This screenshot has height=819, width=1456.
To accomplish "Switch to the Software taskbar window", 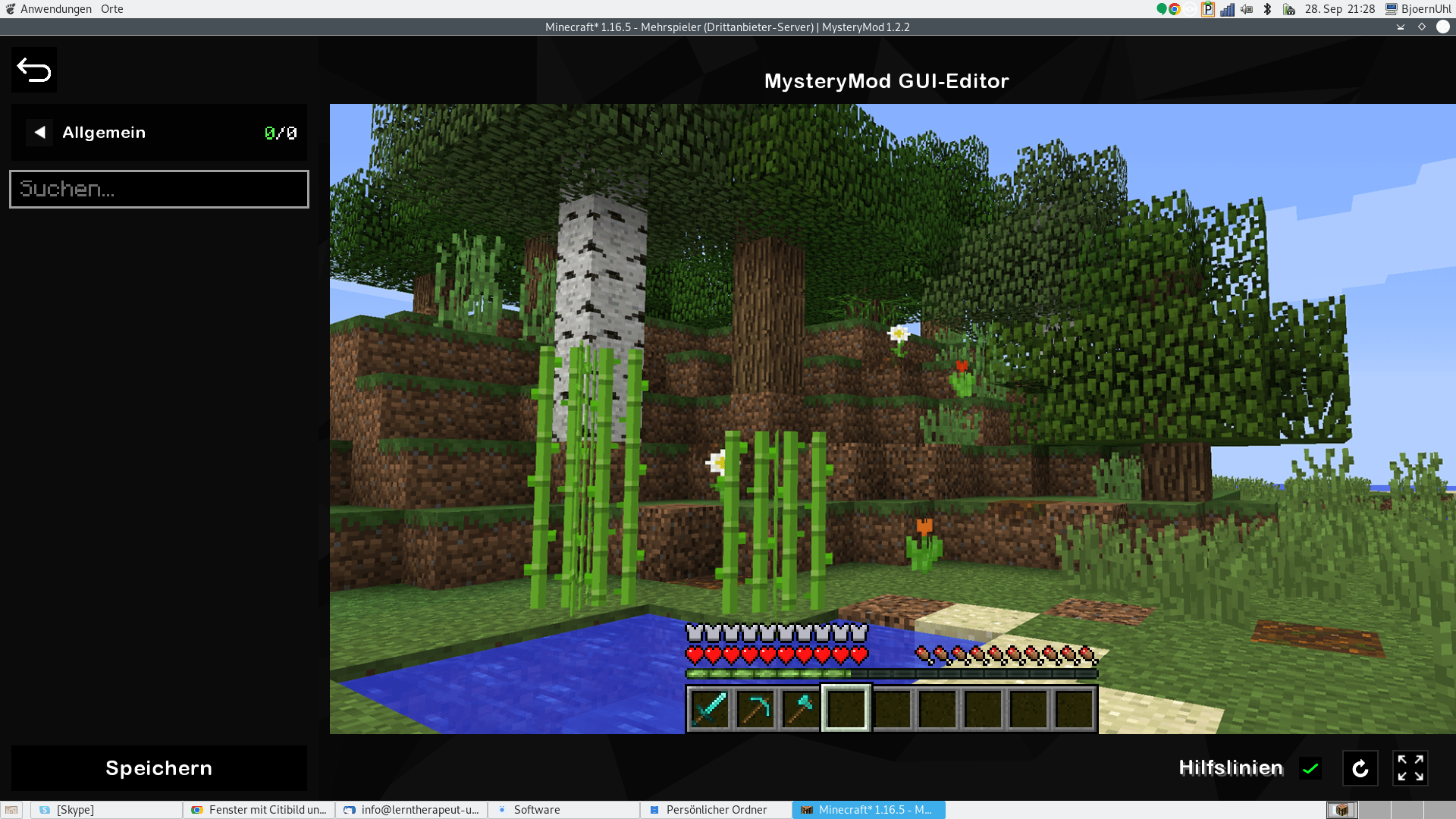I will (563, 810).
